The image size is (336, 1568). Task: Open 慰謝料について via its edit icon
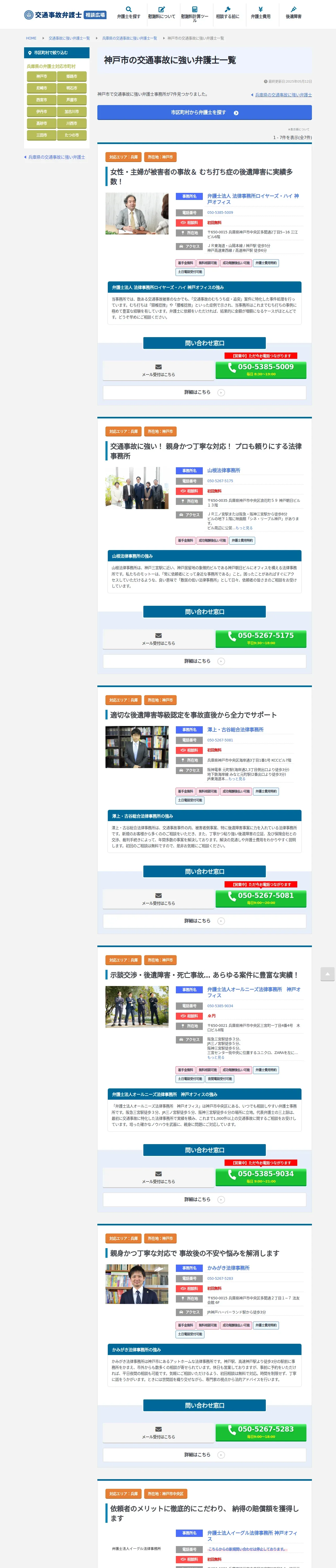coord(162,9)
